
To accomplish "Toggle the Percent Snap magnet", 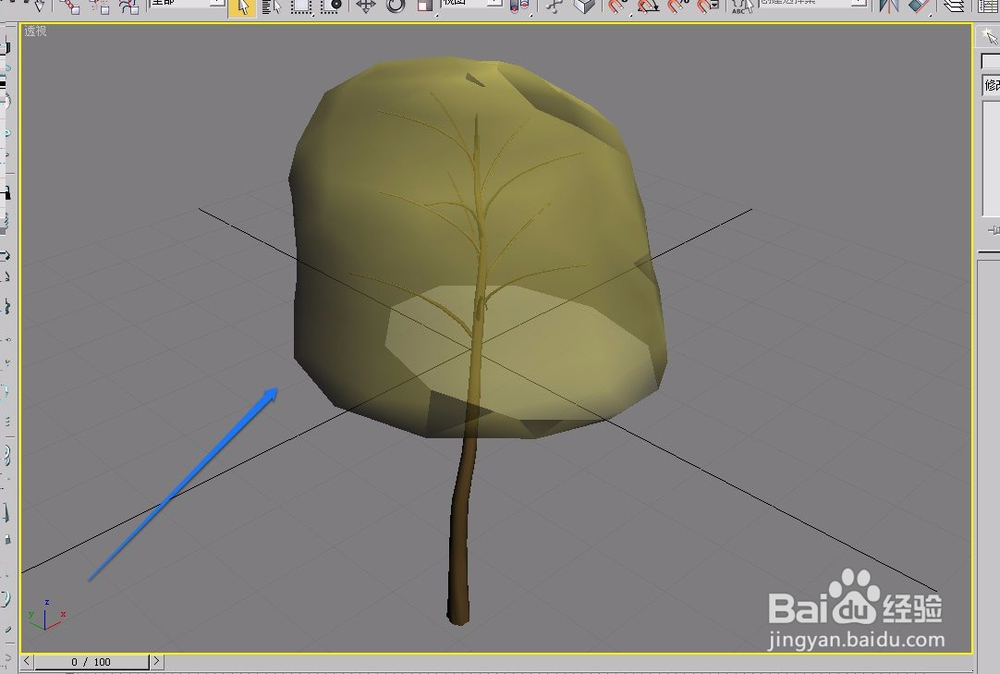I will (x=678, y=6).
